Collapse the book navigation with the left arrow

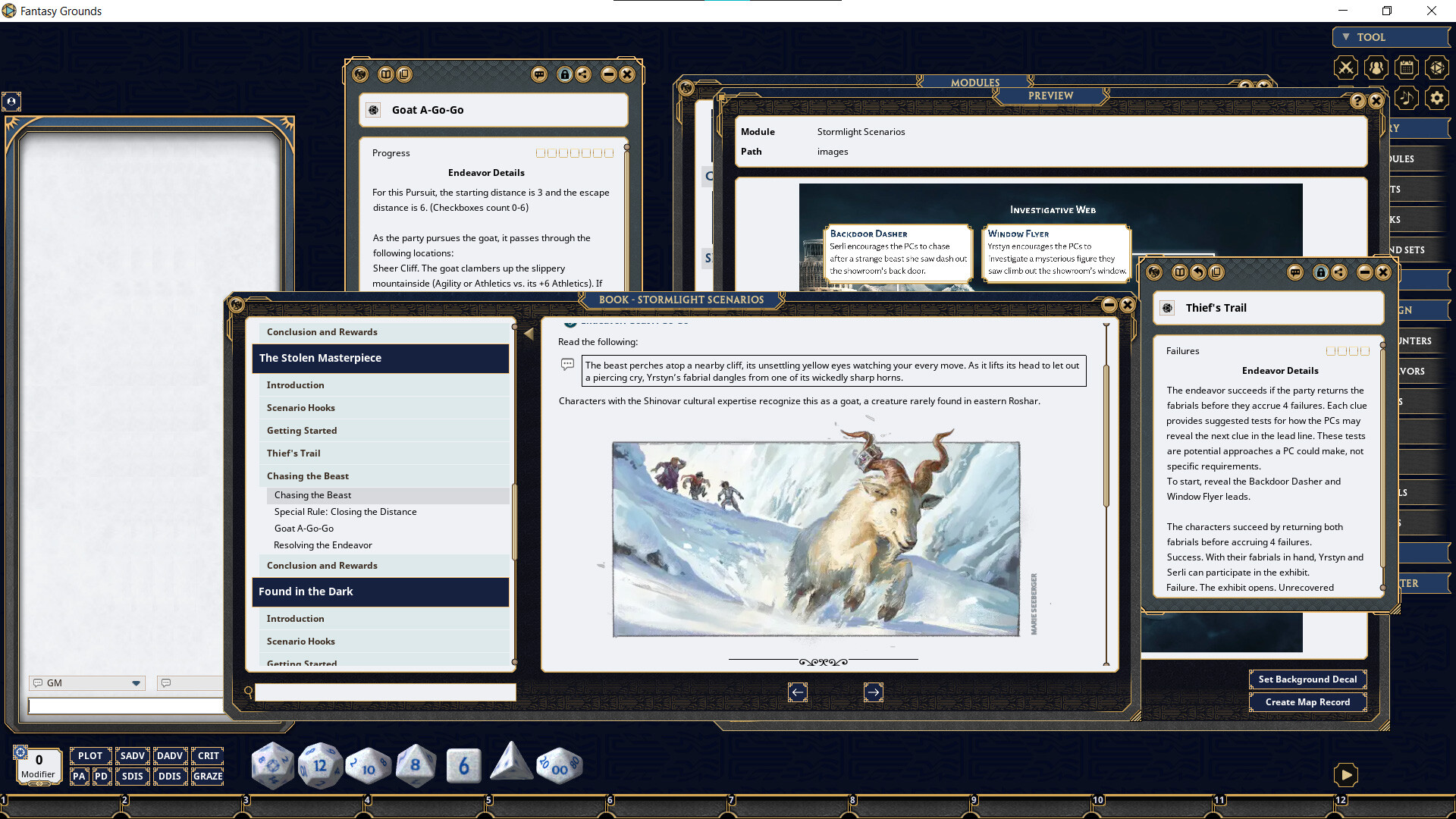click(529, 333)
